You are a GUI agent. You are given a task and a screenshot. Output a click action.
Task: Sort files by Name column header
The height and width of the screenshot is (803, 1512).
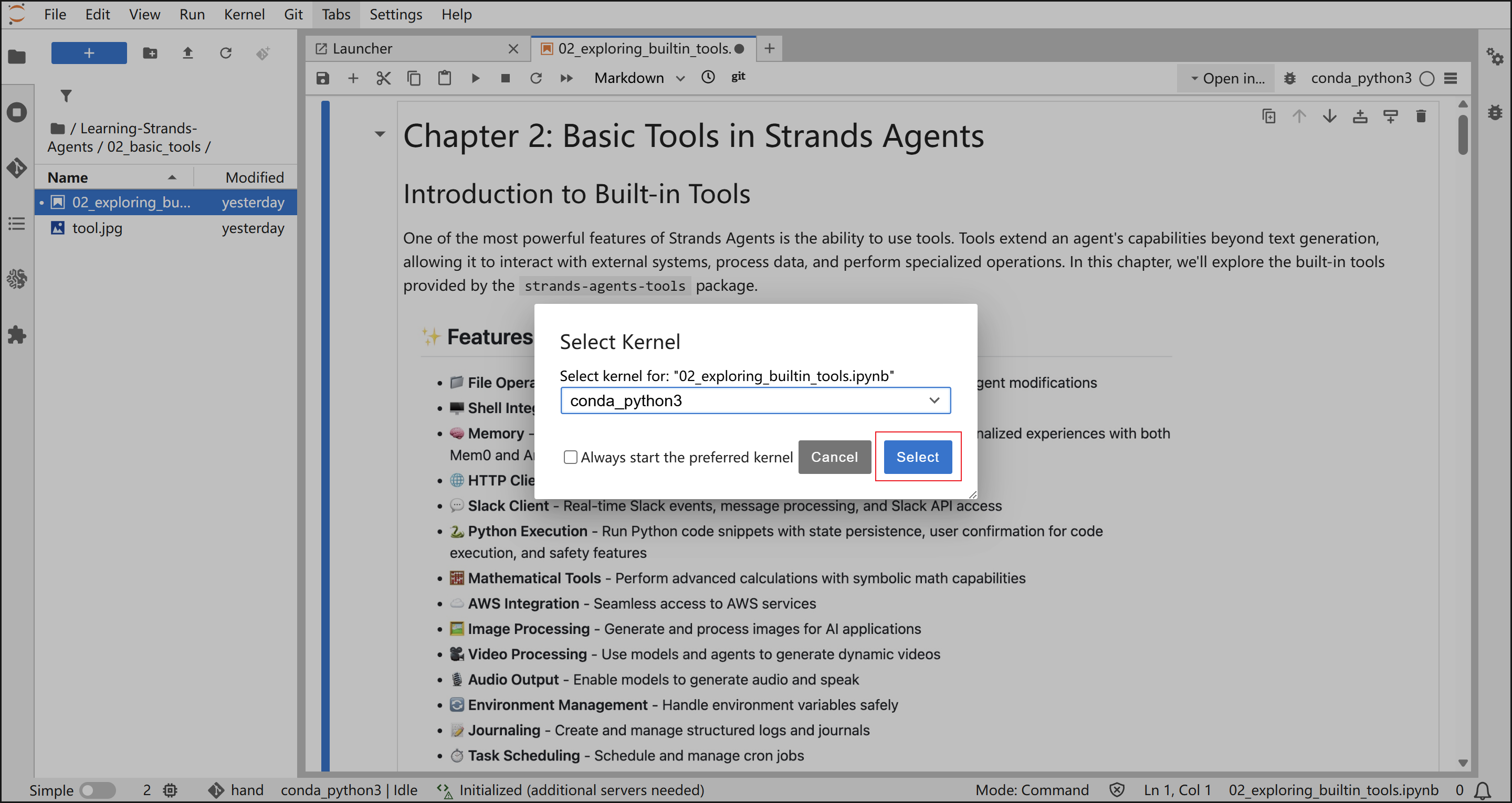(x=114, y=177)
